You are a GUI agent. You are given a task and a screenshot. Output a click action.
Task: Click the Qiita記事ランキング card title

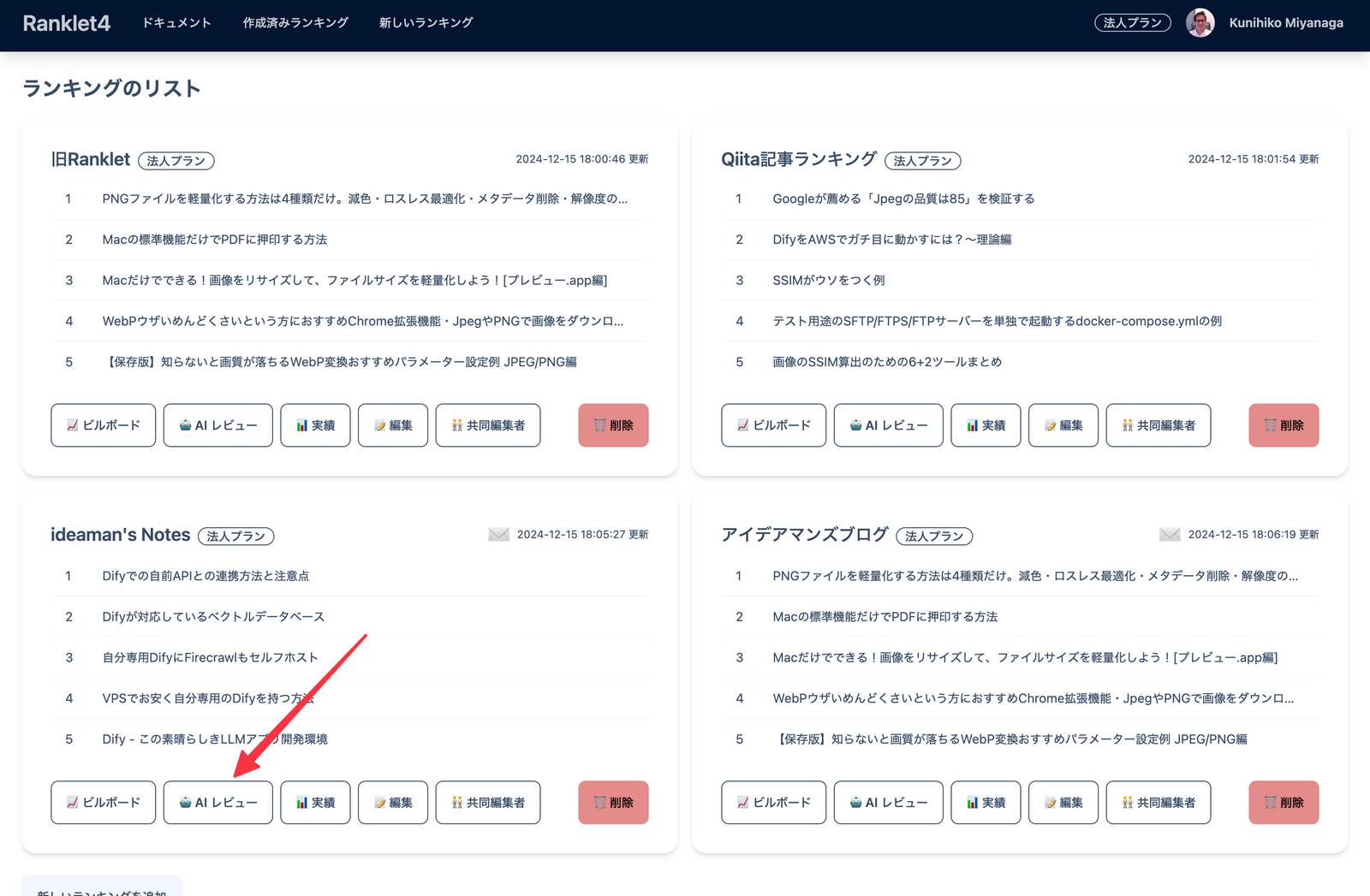[799, 159]
